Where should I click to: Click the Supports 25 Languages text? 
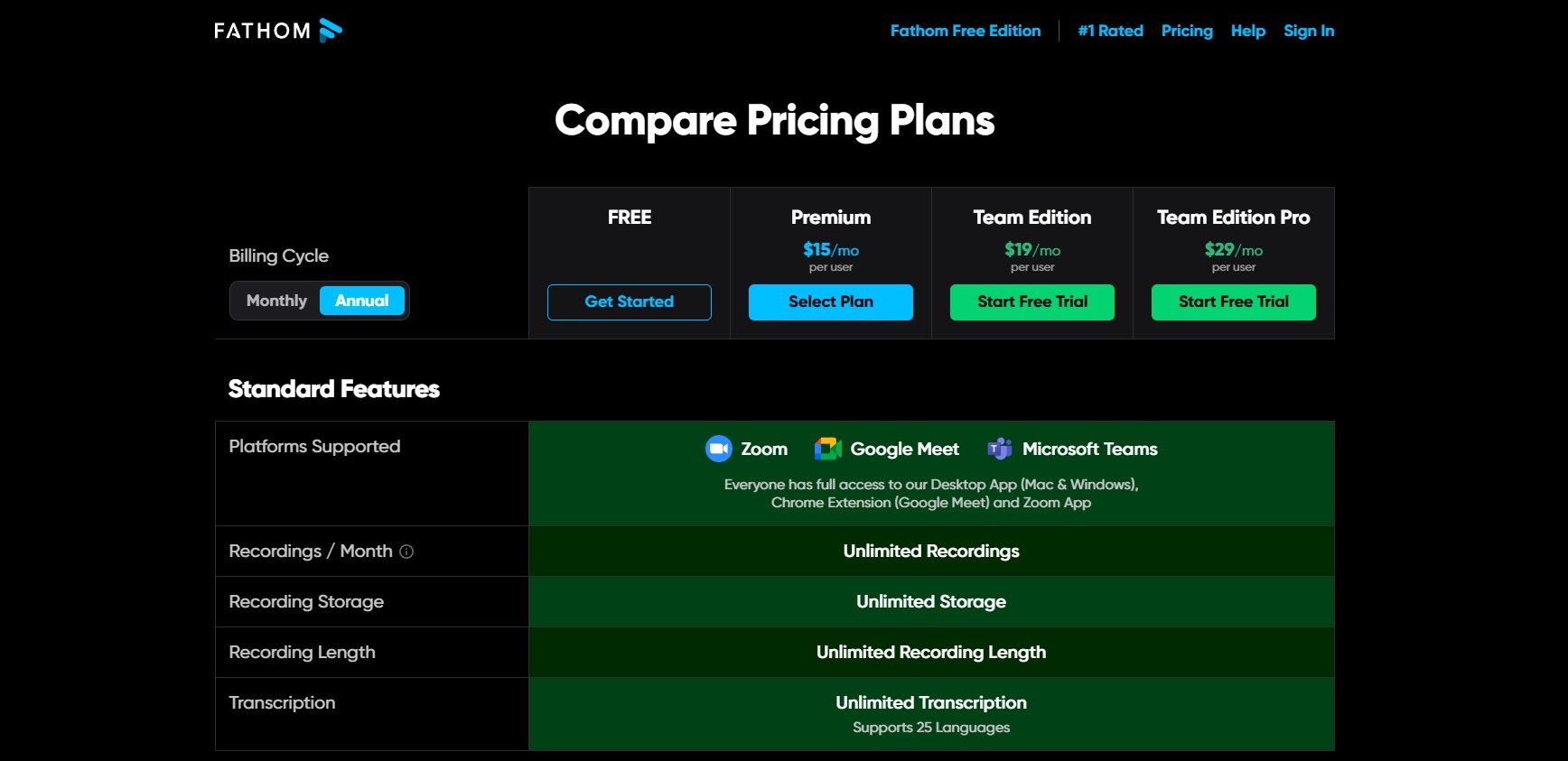931,728
